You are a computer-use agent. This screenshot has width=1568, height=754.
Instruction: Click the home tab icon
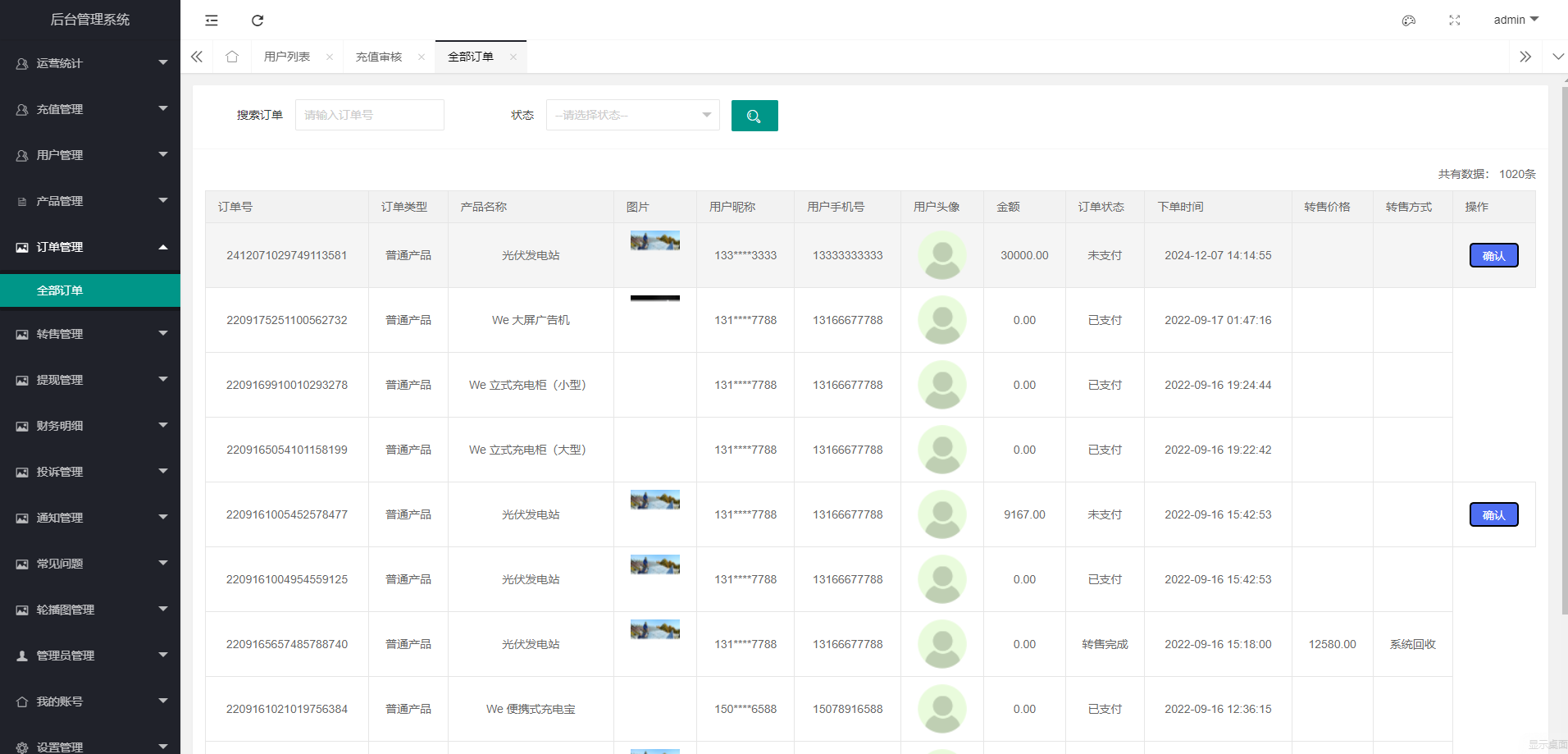[232, 57]
